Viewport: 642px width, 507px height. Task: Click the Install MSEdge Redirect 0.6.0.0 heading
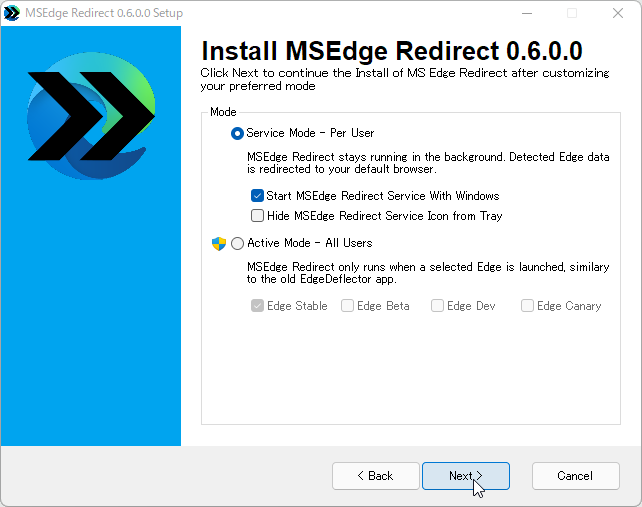click(x=392, y=51)
